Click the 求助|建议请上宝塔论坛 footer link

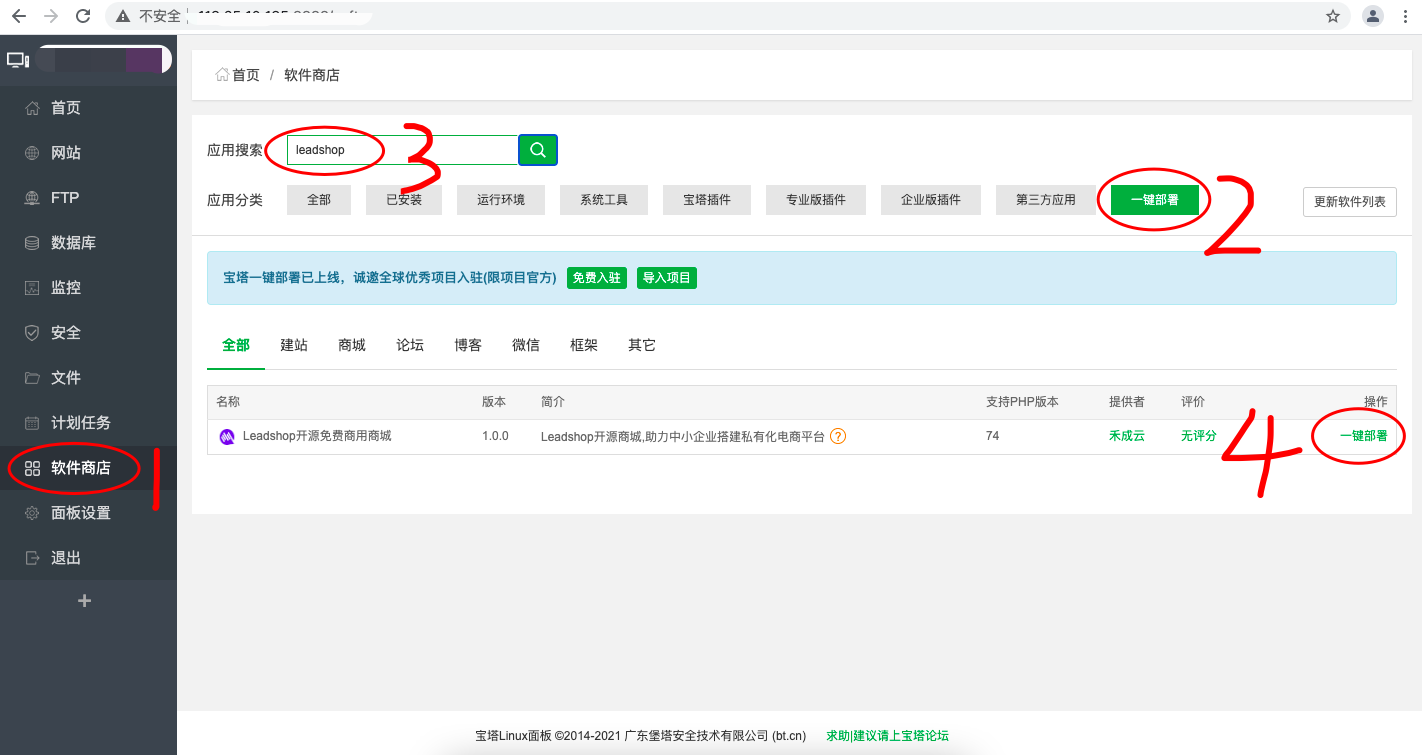(887, 736)
